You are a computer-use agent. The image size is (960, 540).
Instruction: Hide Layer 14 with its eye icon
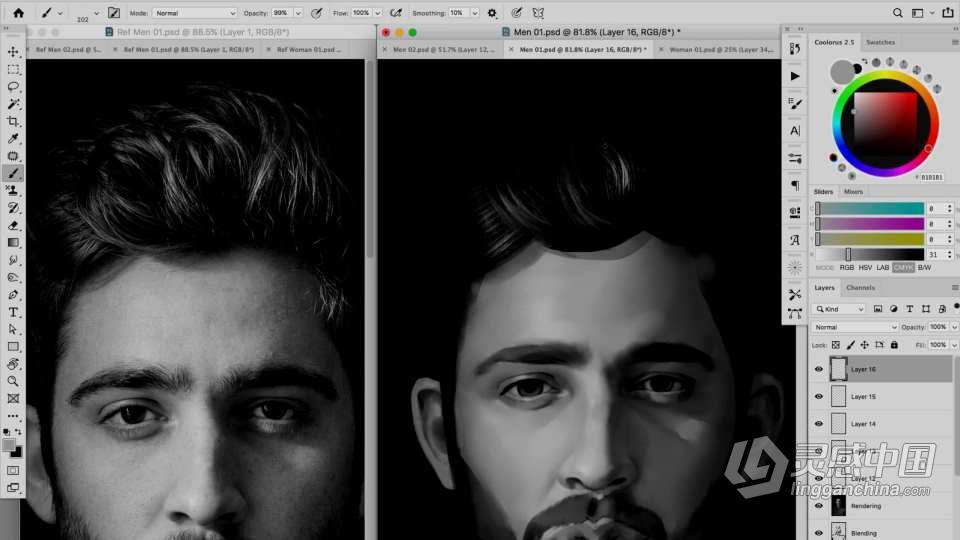[x=819, y=424]
